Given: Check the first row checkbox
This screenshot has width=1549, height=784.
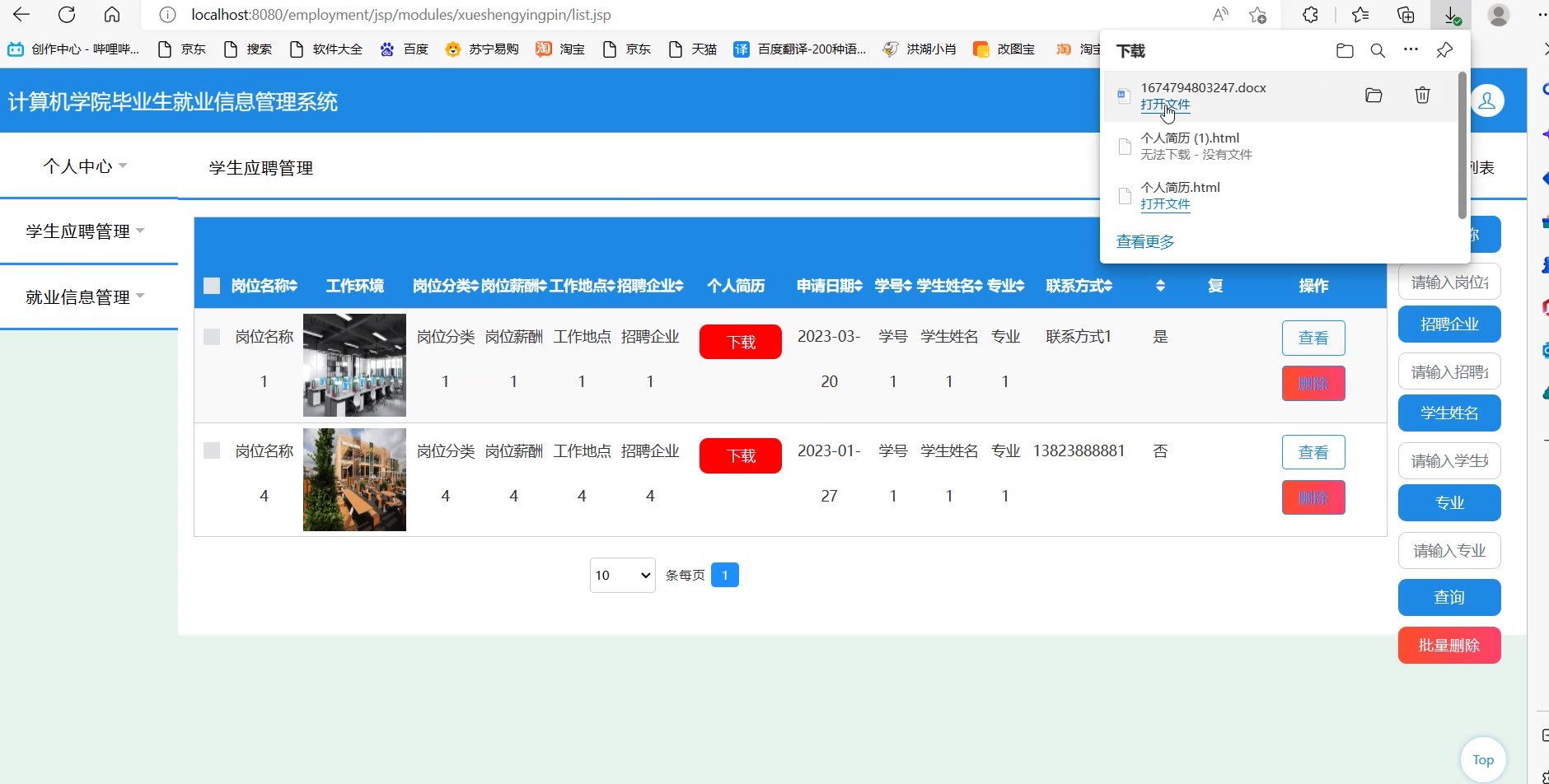Looking at the screenshot, I should (x=212, y=337).
